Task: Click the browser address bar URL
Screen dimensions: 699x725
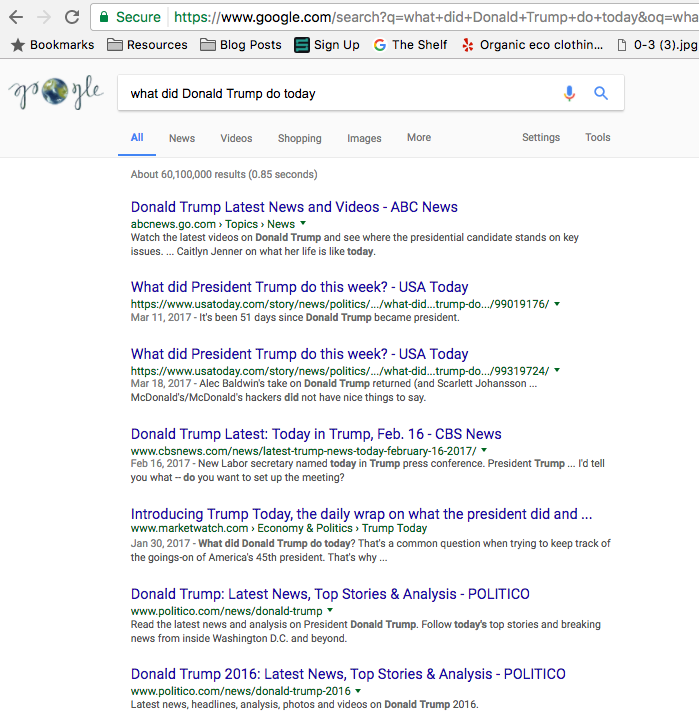Action: point(435,17)
